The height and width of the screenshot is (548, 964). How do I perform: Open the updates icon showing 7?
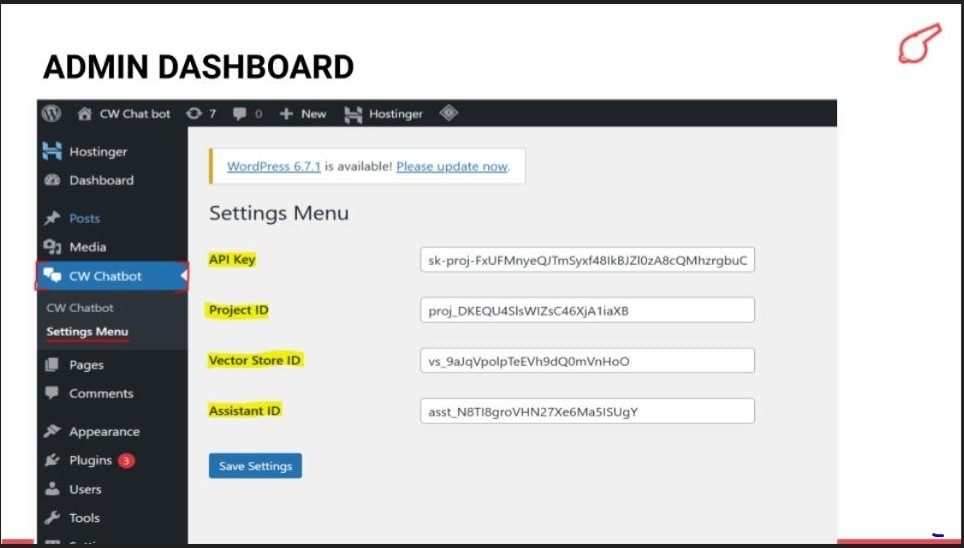tap(194, 114)
